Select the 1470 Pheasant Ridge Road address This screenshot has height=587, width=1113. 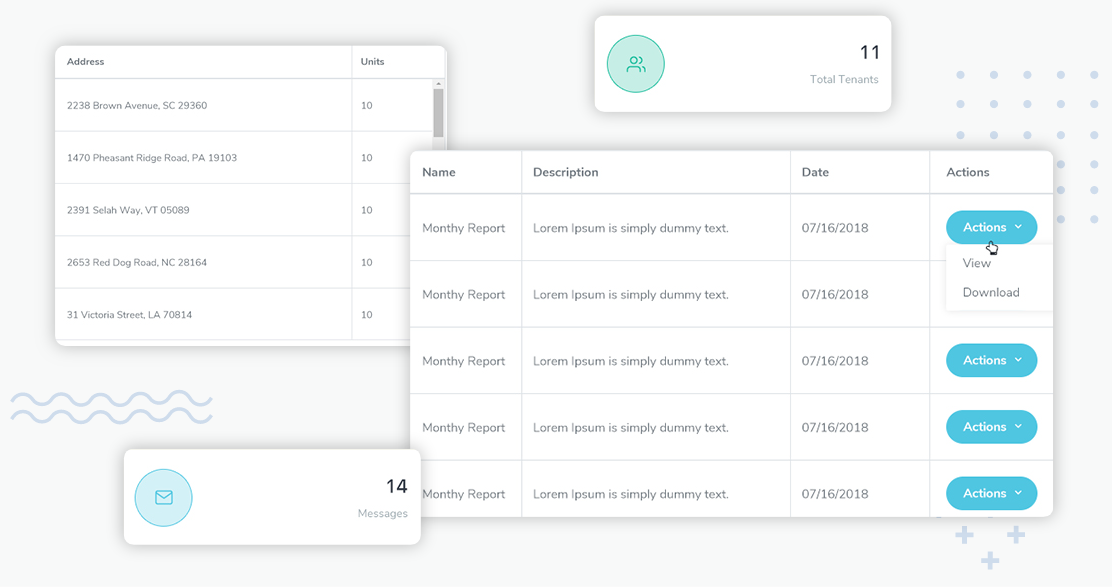point(152,158)
